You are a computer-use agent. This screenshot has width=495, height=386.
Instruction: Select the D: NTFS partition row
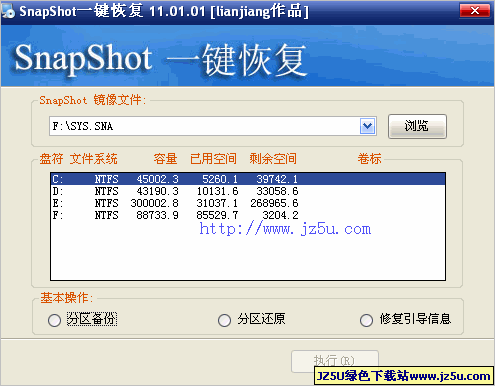coord(248,191)
